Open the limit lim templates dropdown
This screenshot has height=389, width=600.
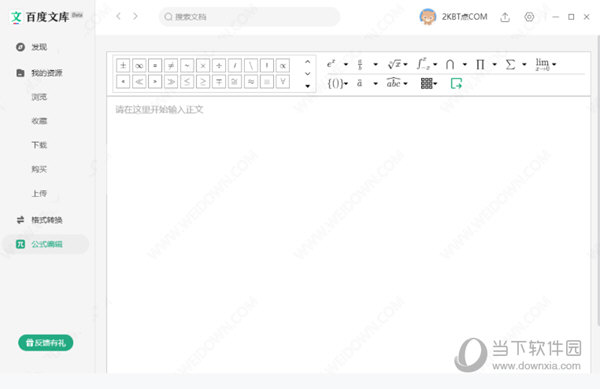(x=546, y=64)
